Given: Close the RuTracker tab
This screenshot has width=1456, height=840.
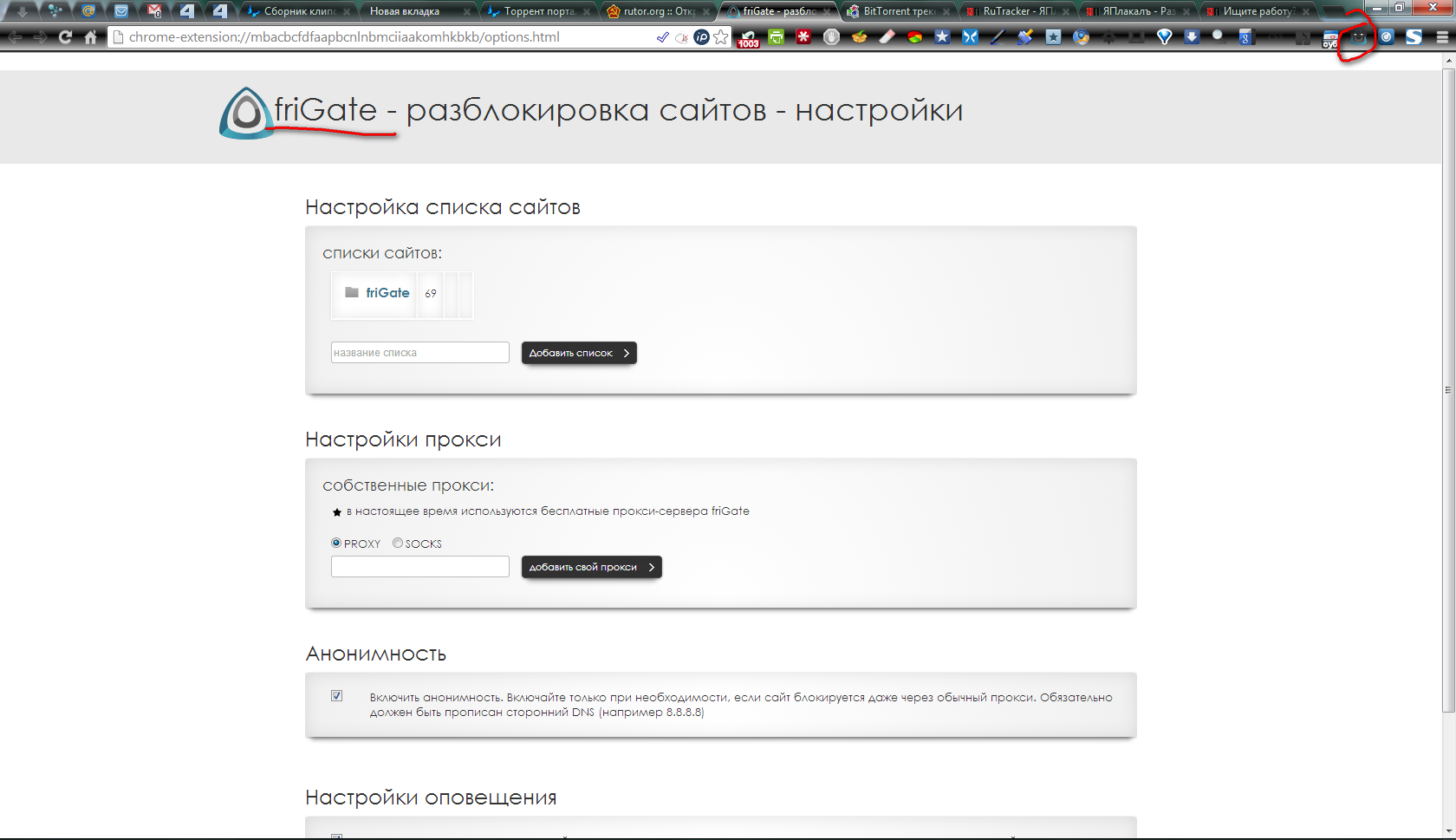Looking at the screenshot, I should point(1067,12).
